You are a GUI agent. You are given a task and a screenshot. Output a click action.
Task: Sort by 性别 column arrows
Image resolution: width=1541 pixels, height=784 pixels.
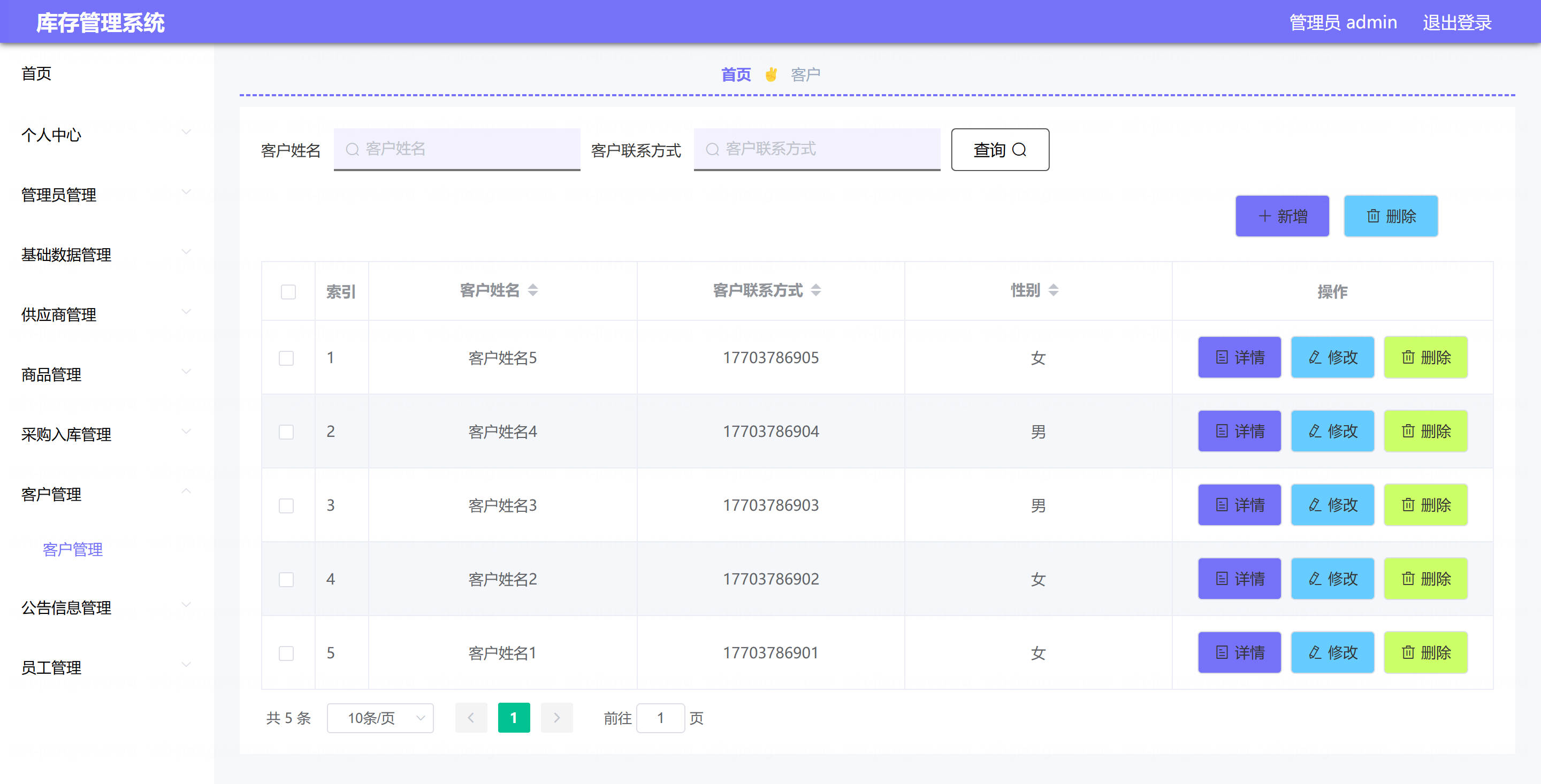coord(1053,290)
